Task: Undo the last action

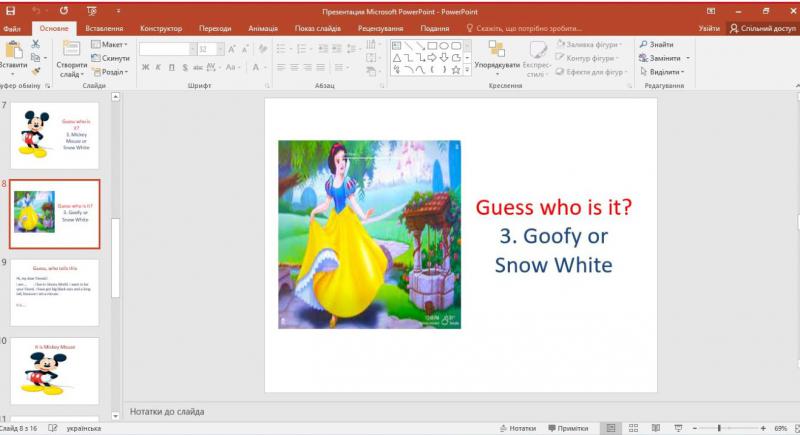Action: [36, 11]
